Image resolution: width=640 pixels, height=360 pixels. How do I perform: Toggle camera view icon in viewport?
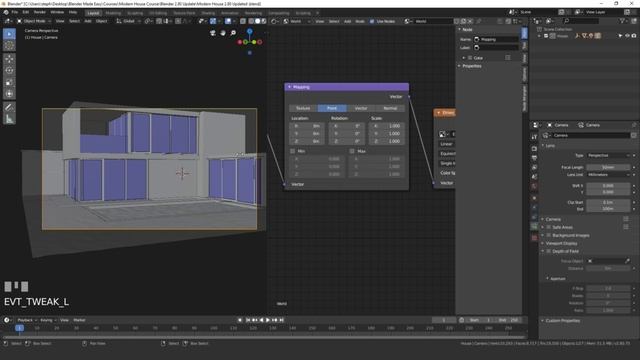213,33
